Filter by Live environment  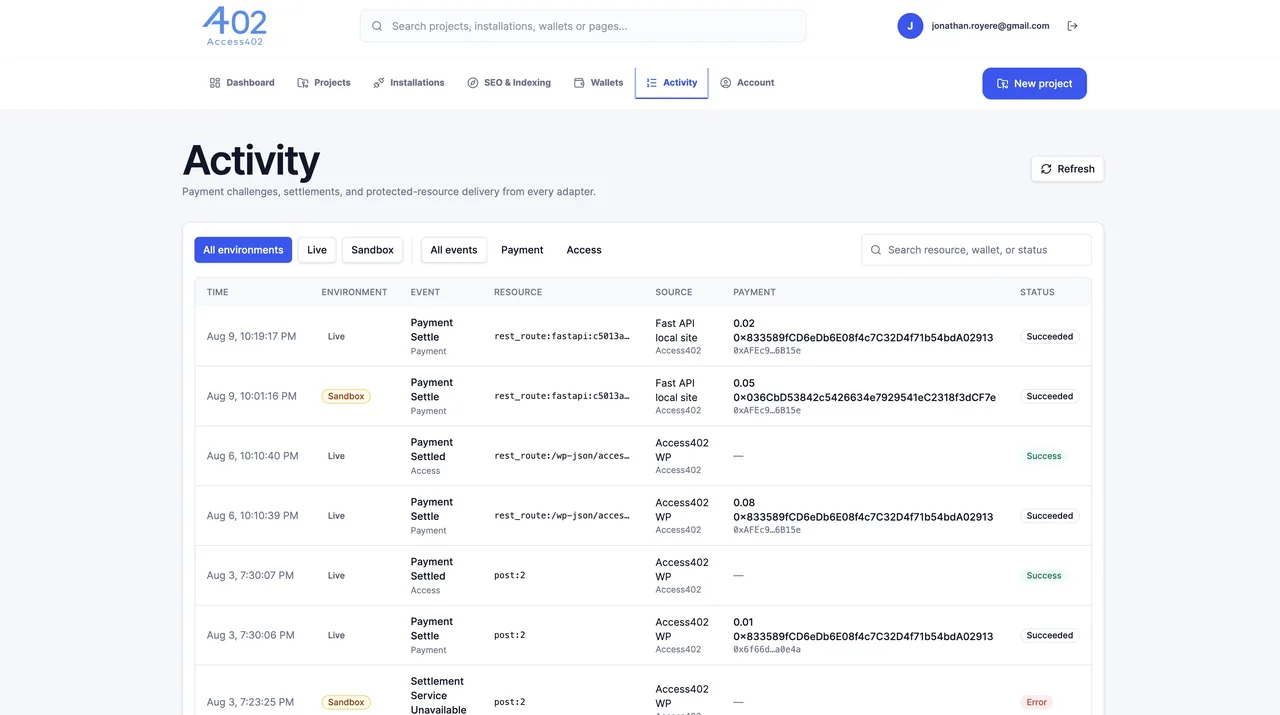tap(317, 250)
